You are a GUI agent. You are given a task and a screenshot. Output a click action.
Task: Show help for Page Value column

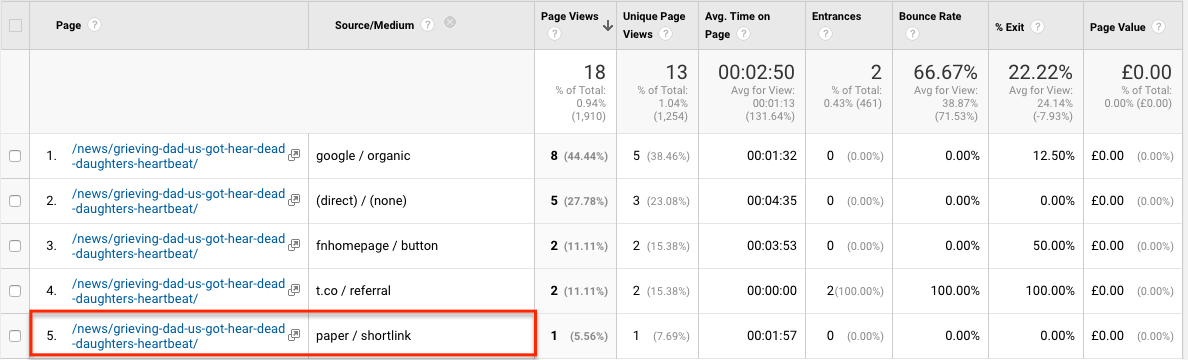[1158, 25]
